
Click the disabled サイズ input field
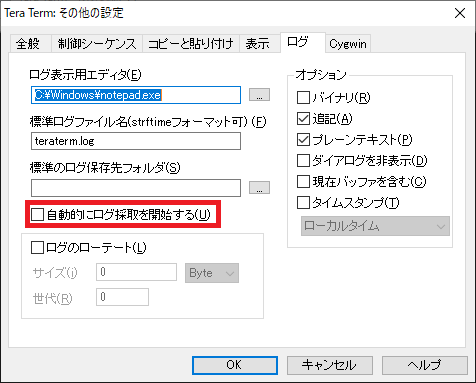(x=137, y=272)
